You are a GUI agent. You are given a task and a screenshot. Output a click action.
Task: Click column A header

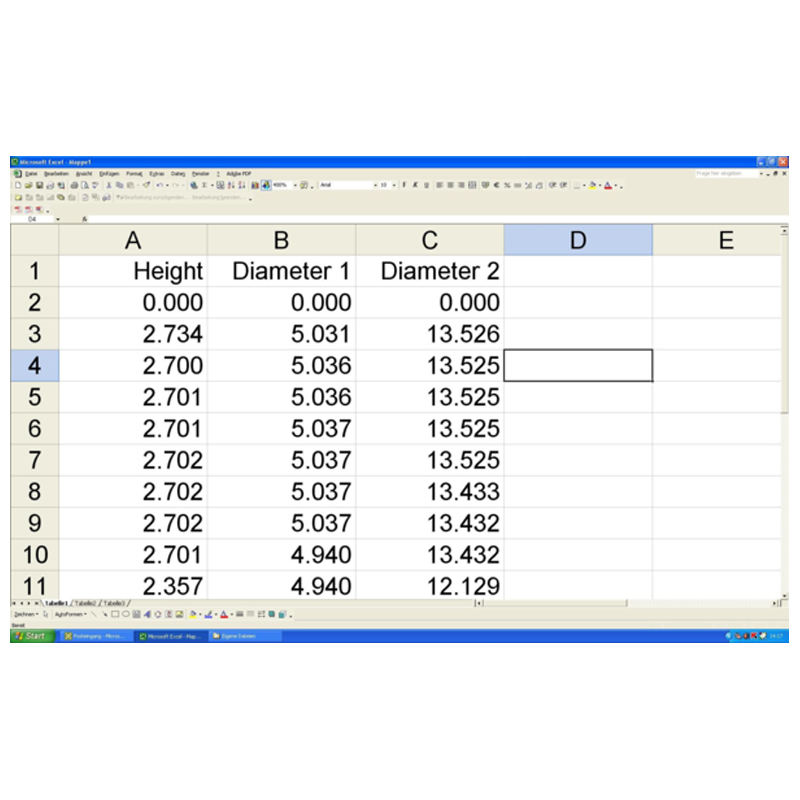click(133, 240)
